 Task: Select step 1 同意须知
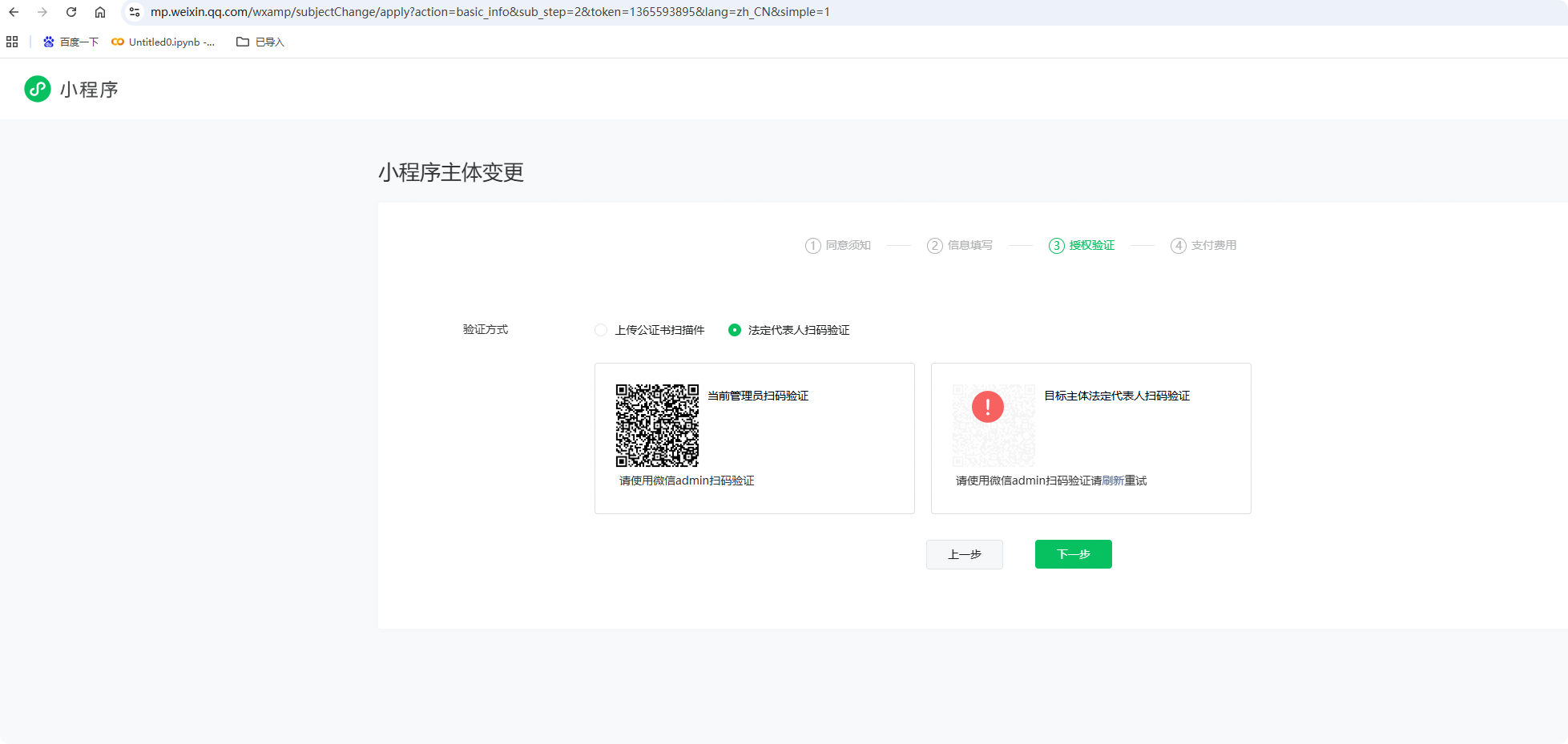tap(838, 245)
